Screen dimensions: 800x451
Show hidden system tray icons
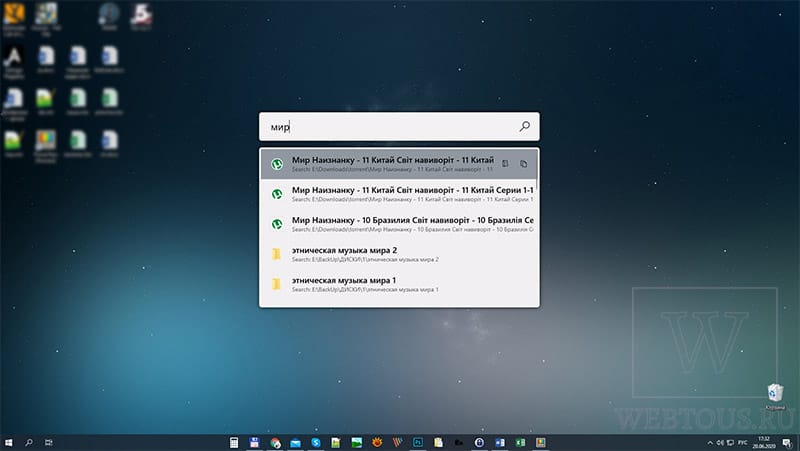click(710, 442)
